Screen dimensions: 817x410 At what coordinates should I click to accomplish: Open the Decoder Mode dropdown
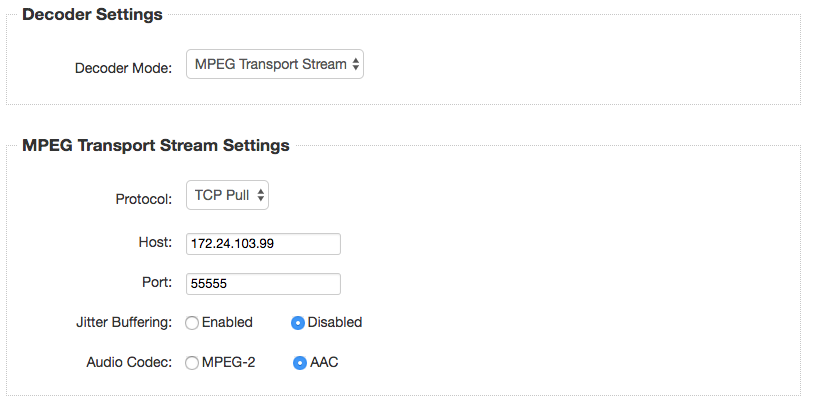coord(275,65)
